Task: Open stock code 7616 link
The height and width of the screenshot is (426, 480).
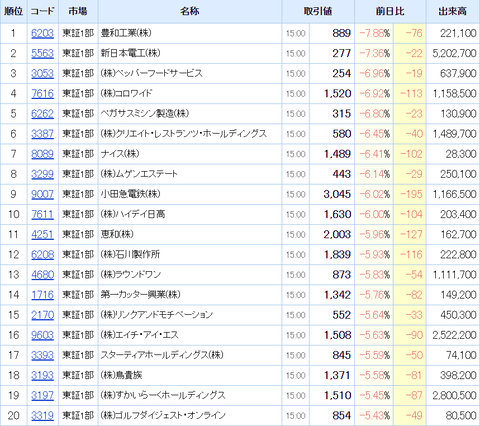Action: click(x=42, y=94)
